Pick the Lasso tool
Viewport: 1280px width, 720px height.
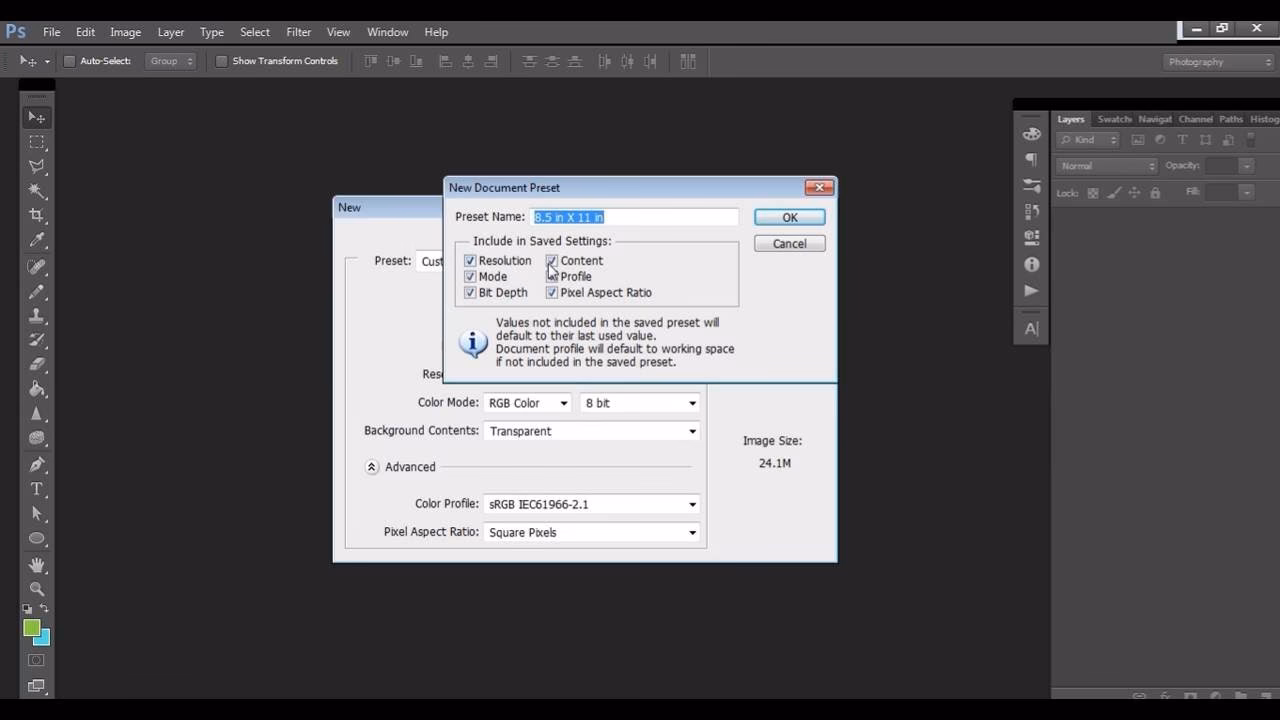pyautogui.click(x=37, y=164)
